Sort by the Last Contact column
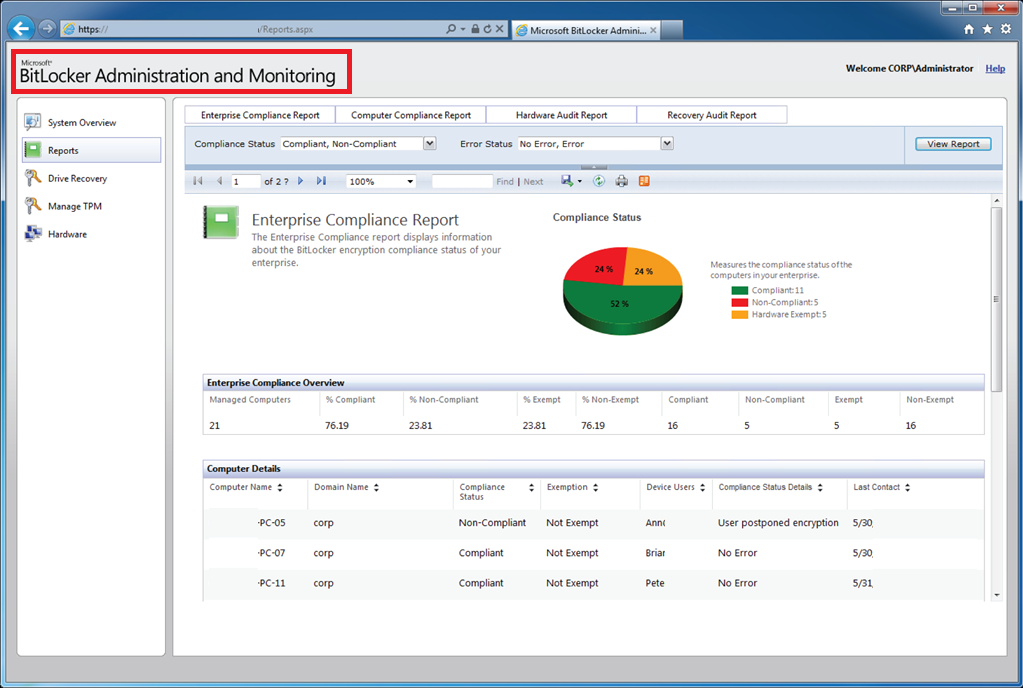1023x689 pixels. 908,487
